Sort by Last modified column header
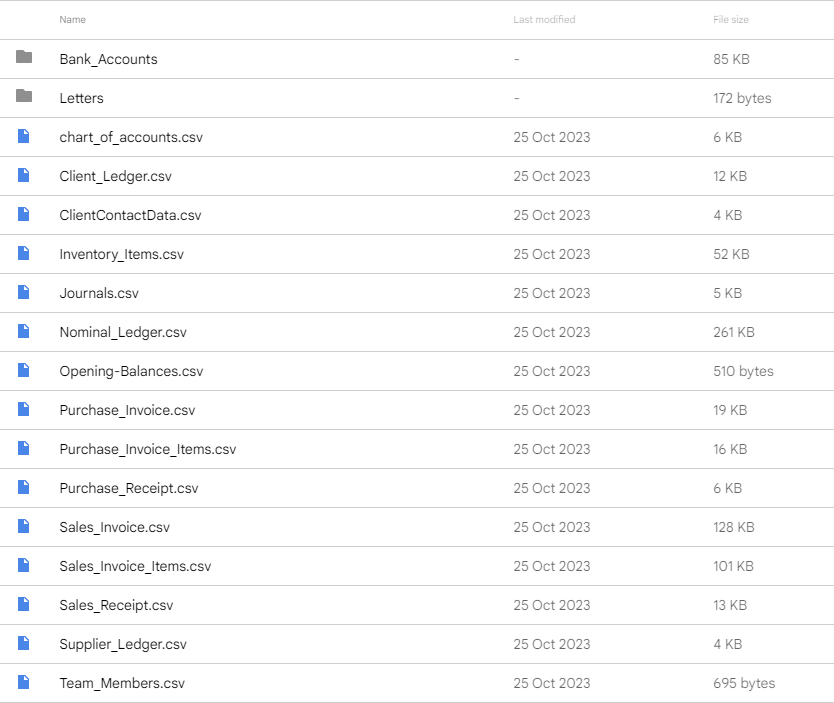The width and height of the screenshot is (834, 703). click(x=544, y=20)
